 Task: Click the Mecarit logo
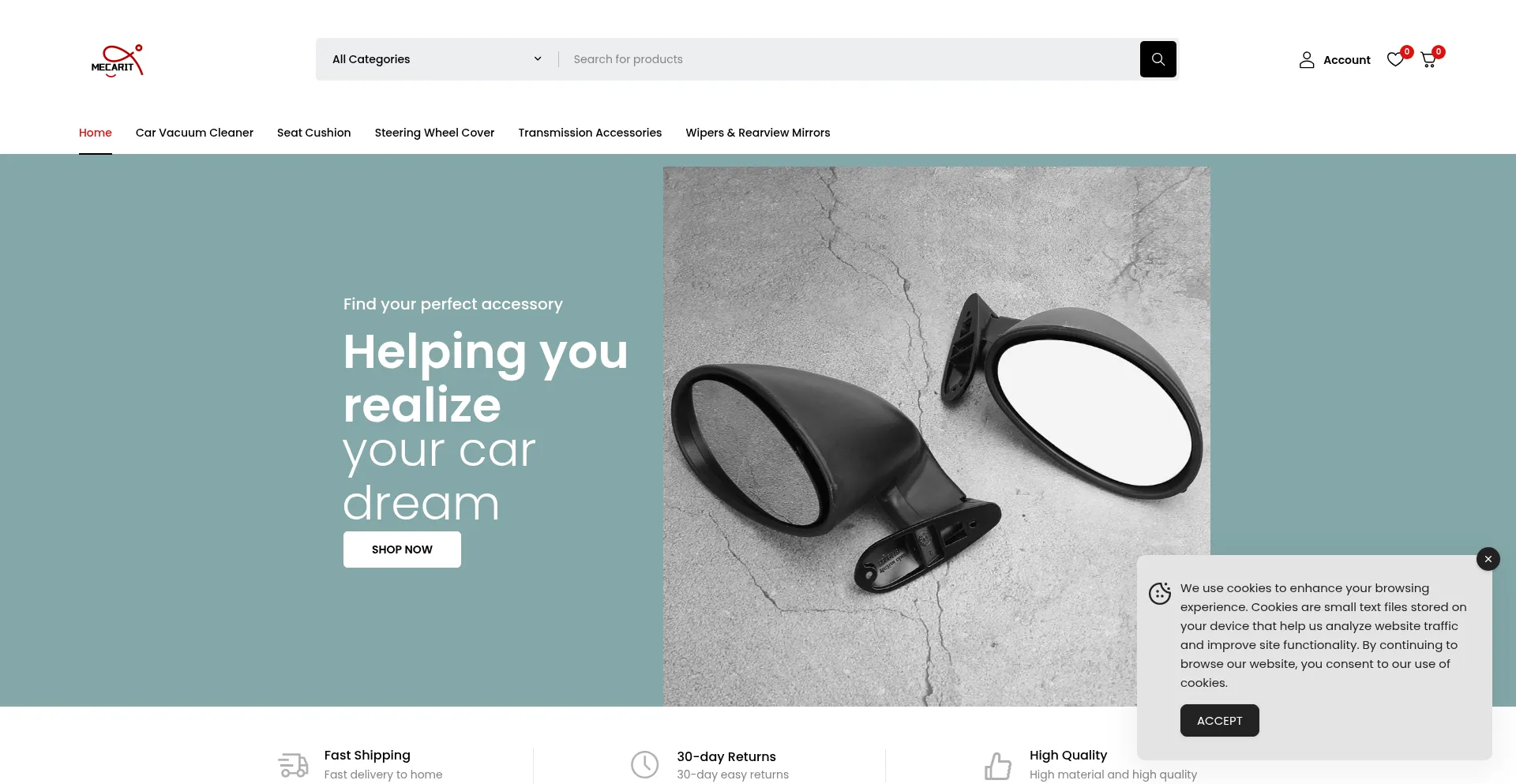[117, 60]
